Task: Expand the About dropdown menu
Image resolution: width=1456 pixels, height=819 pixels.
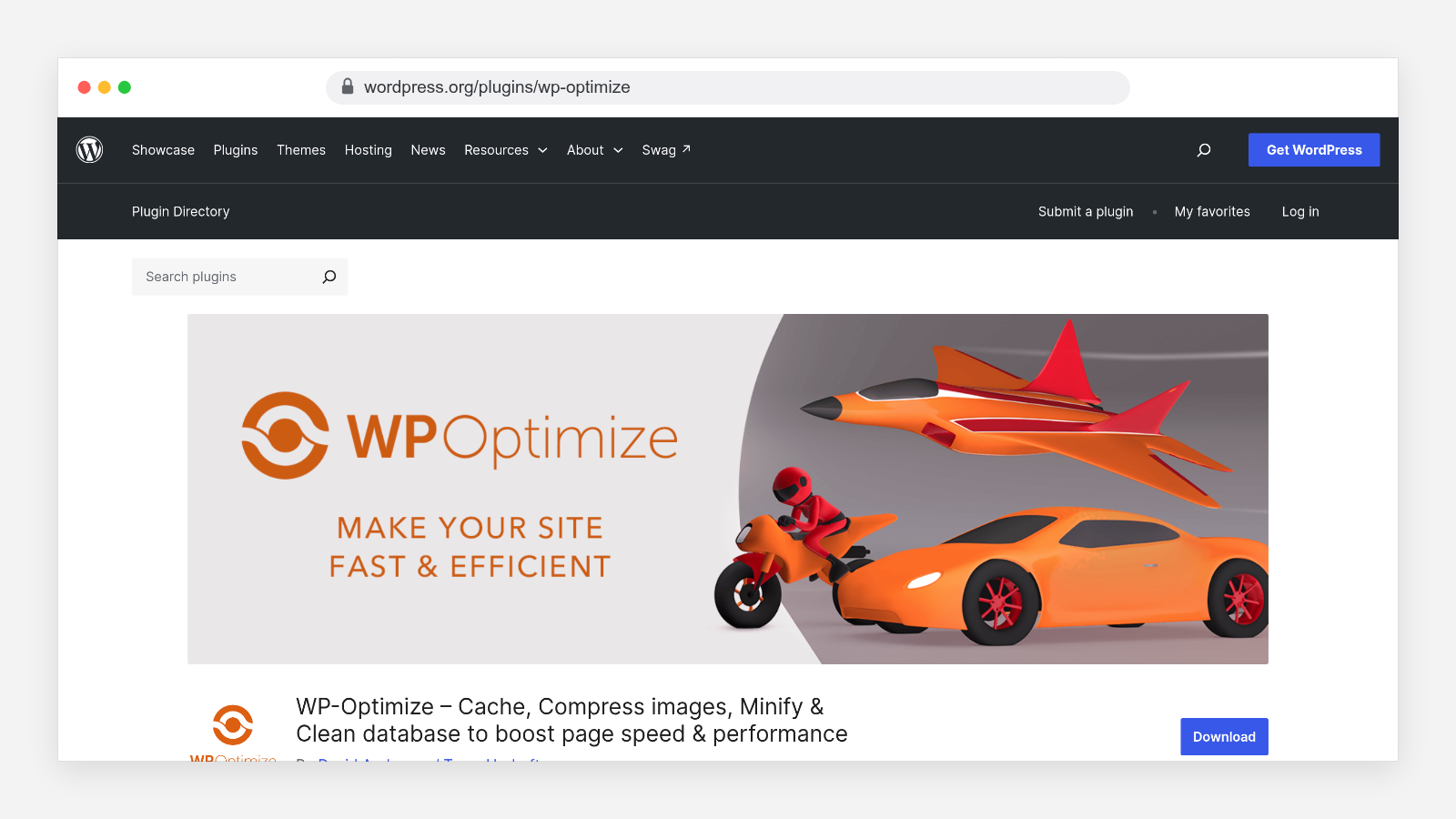Action: point(595,150)
